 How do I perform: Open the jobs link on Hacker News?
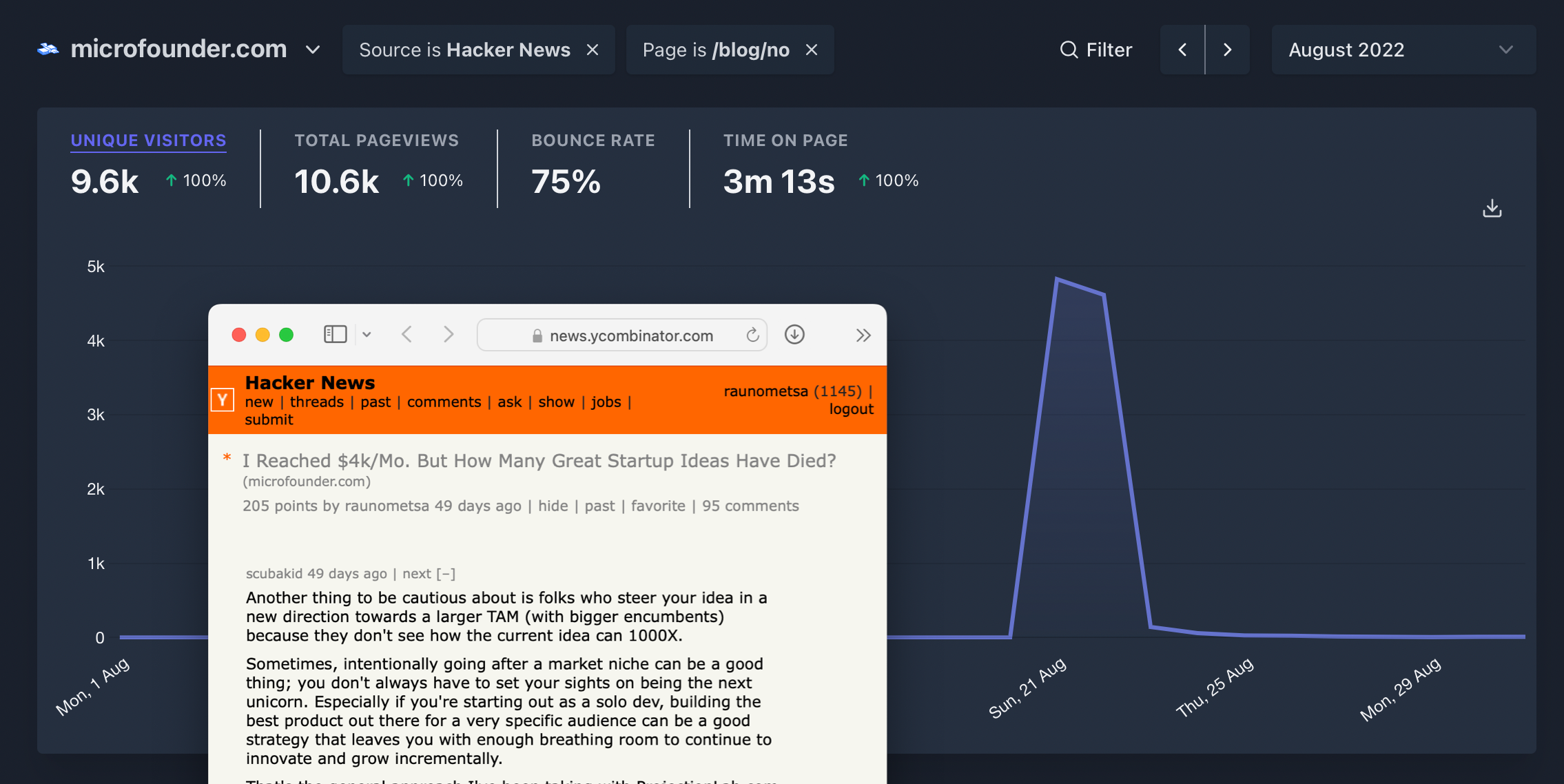pyautogui.click(x=606, y=402)
